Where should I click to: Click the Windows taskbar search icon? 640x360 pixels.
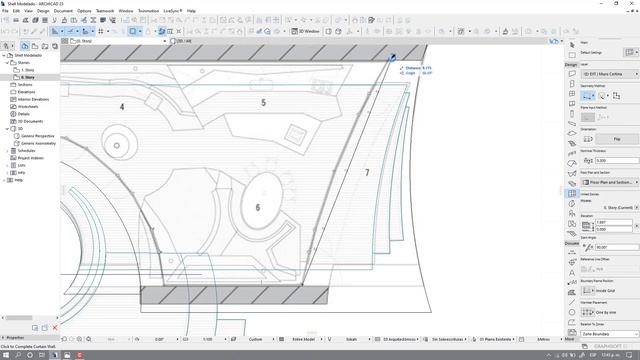[x=18, y=355]
